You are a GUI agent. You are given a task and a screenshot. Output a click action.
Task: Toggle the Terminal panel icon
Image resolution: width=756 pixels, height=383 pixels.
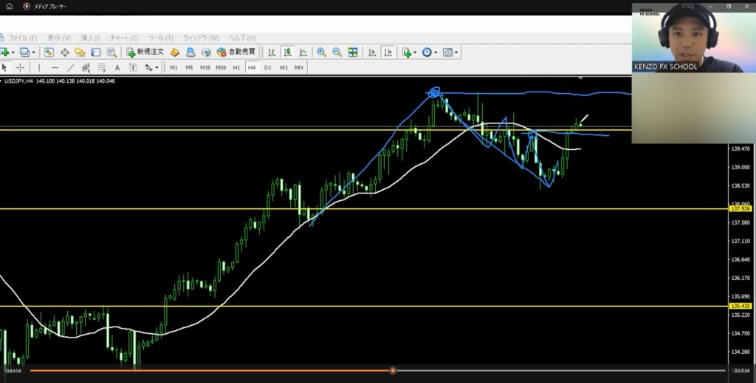pos(96,52)
